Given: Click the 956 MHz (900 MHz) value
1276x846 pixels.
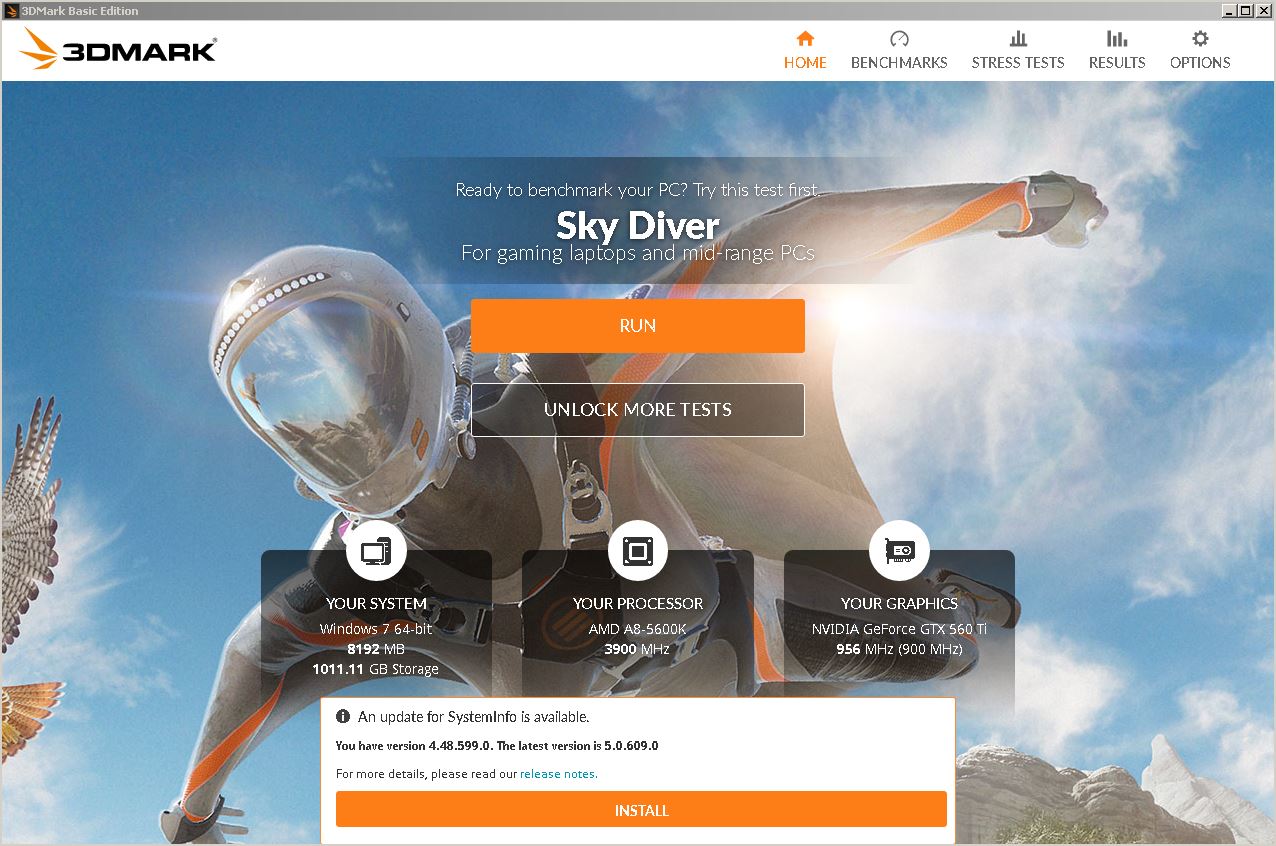Looking at the screenshot, I should tap(899, 649).
